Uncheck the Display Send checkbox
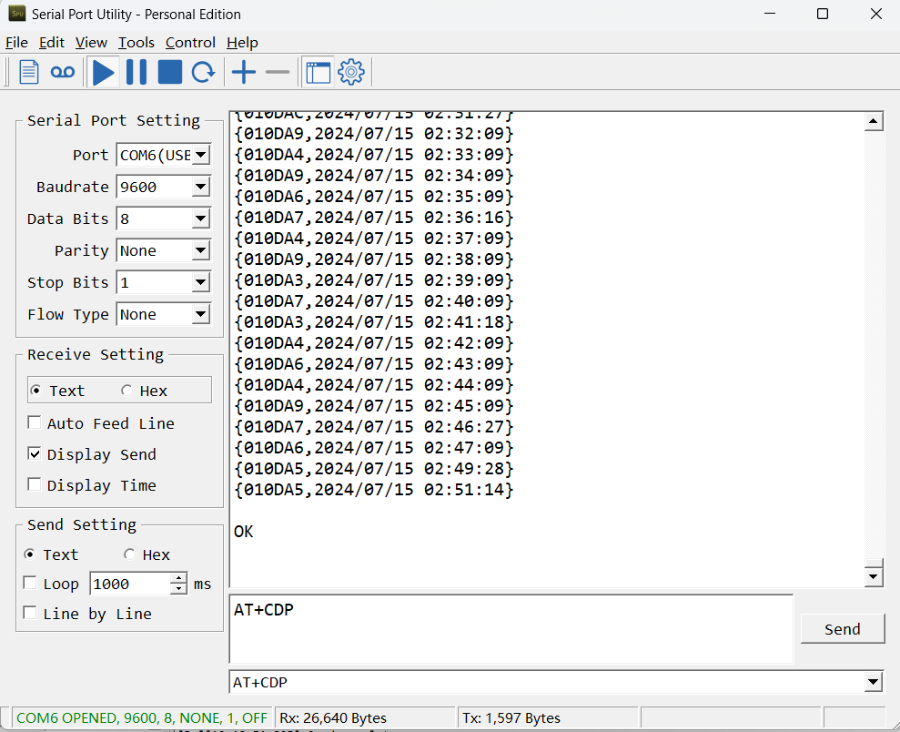Image resolution: width=900 pixels, height=732 pixels. (x=34, y=454)
